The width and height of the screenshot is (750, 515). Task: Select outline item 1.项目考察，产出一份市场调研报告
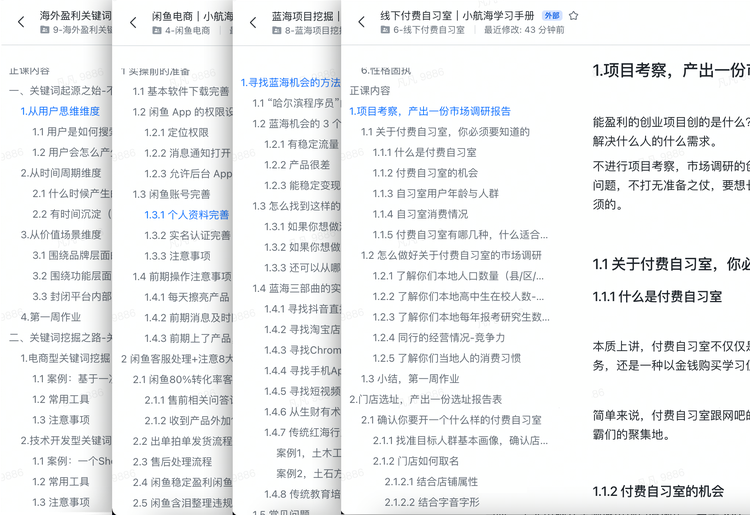tap(430, 111)
